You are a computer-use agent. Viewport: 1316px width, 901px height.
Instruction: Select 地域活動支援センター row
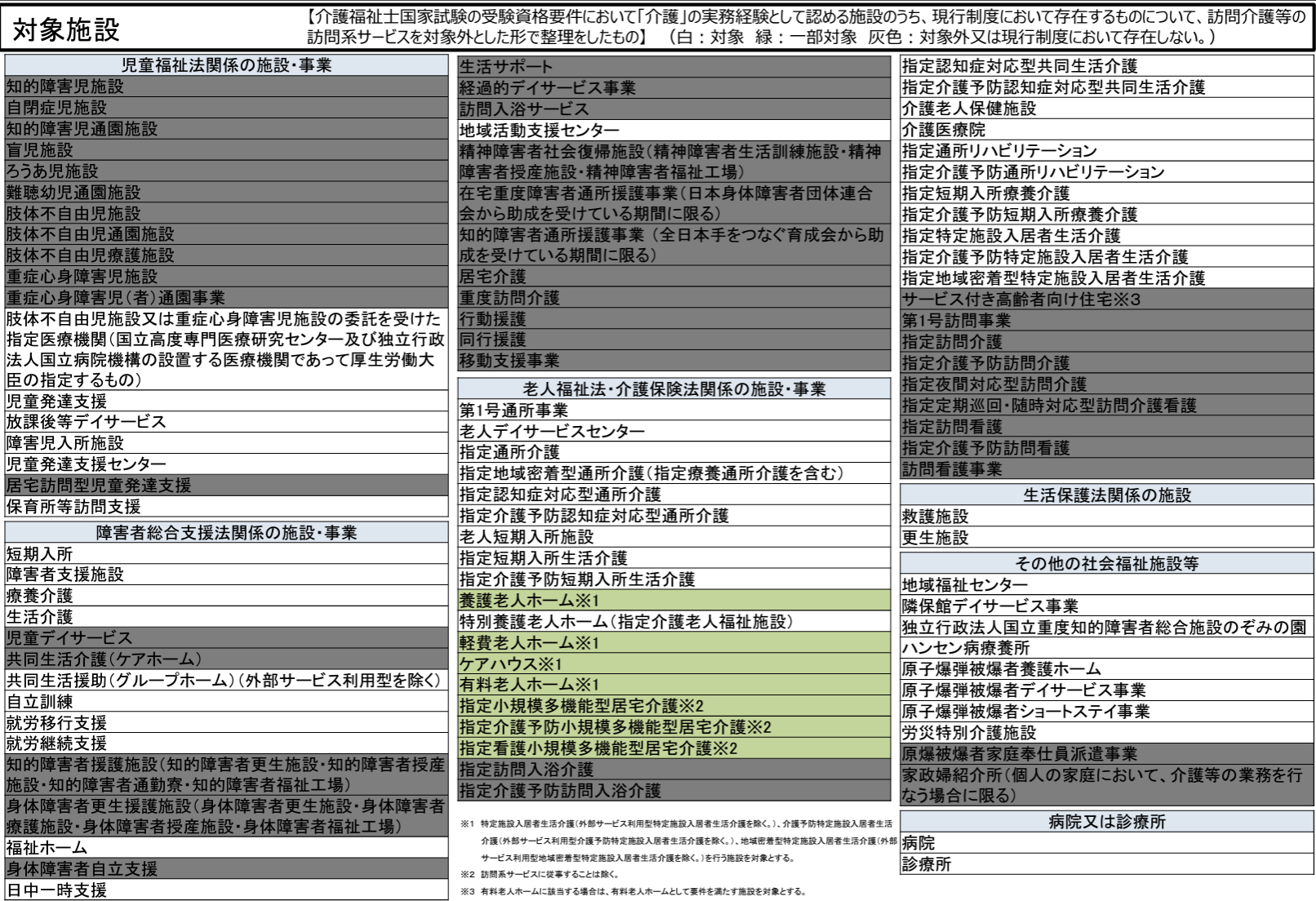click(x=674, y=131)
